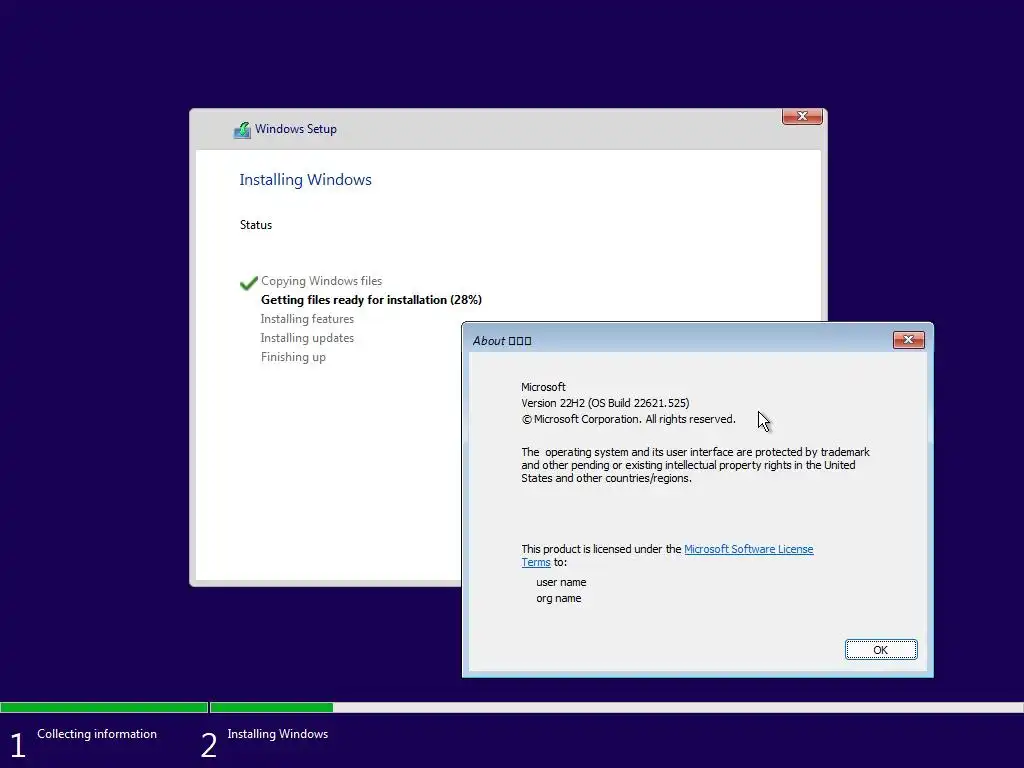Click the Windows Setup title bar icon
This screenshot has height=768, width=1024.
tap(242, 129)
